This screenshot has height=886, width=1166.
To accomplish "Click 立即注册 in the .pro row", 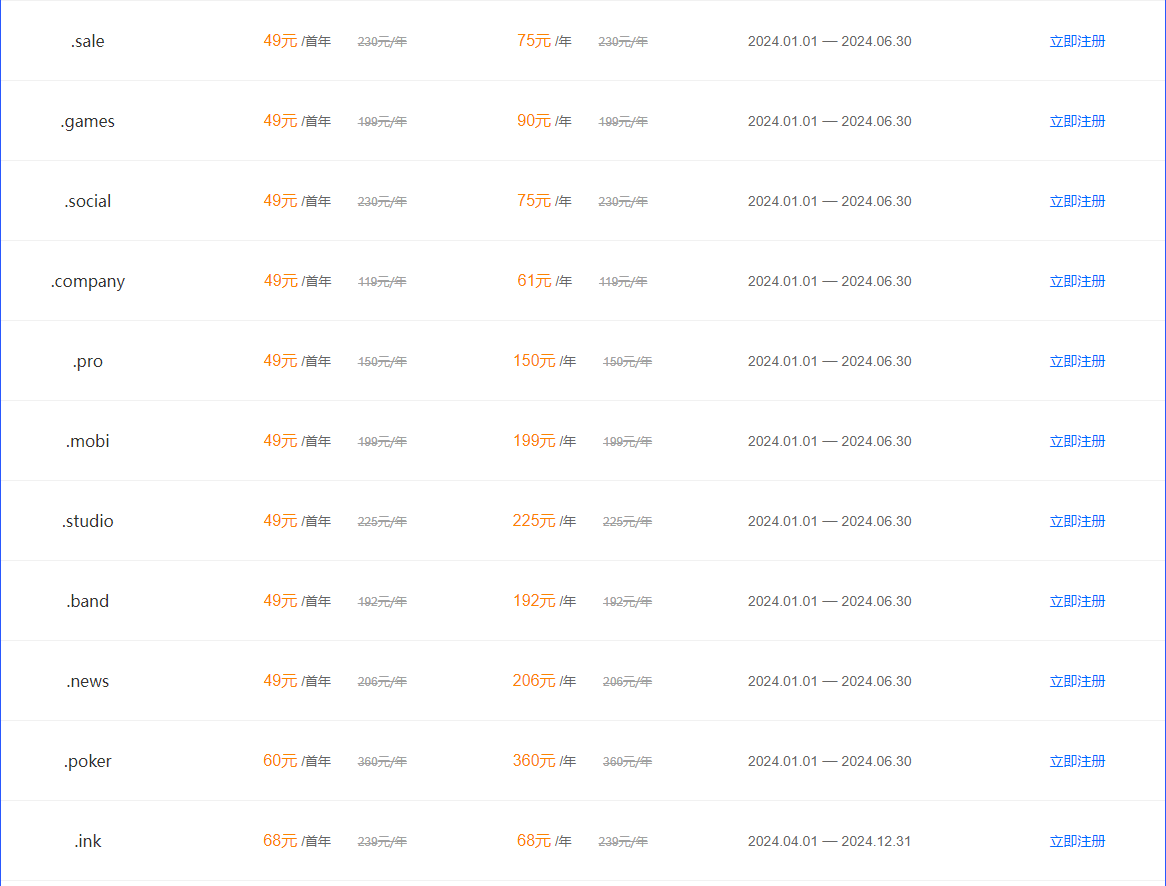I will point(1077,361).
